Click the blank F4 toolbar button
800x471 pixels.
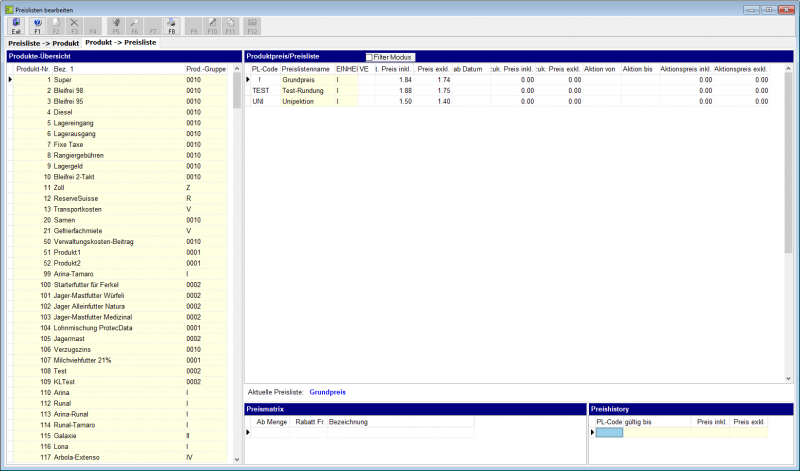pos(93,26)
